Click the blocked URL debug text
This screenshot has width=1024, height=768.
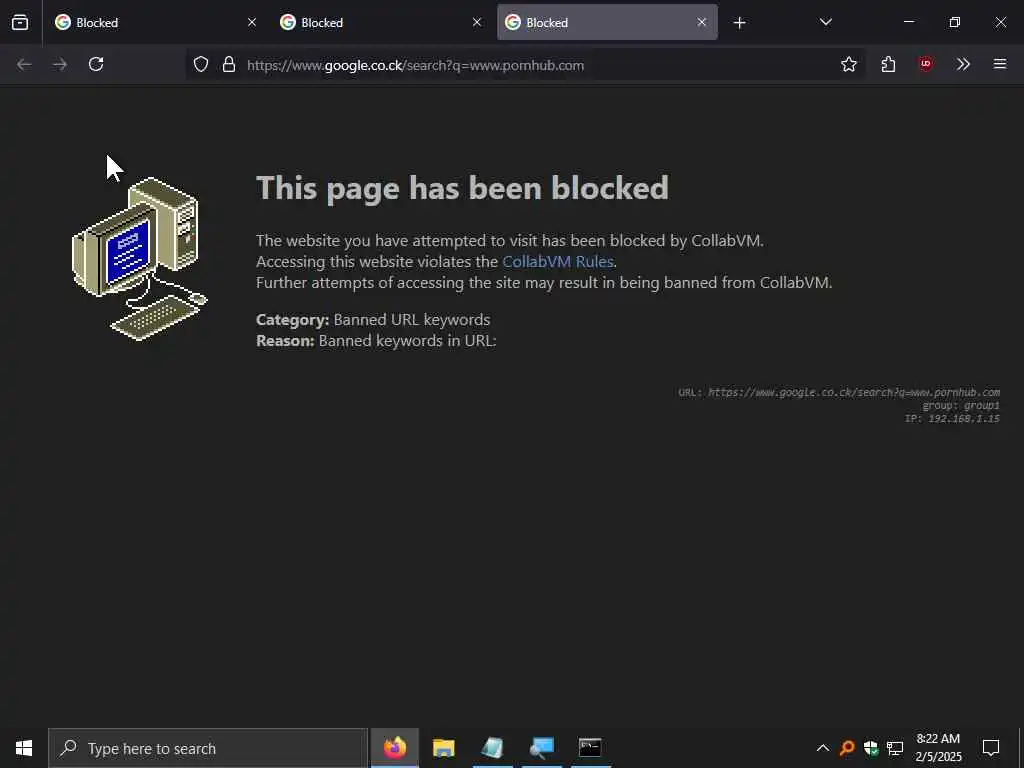tap(839, 392)
